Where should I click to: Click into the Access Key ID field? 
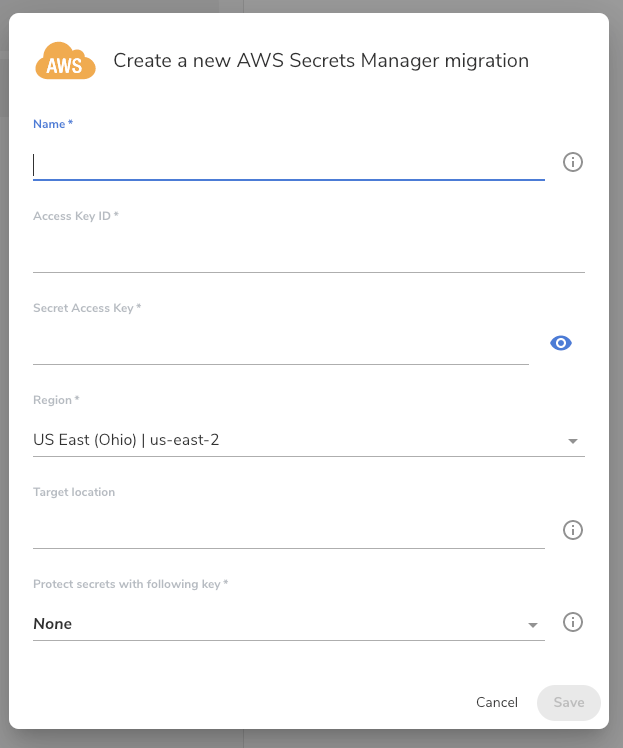pos(308,256)
